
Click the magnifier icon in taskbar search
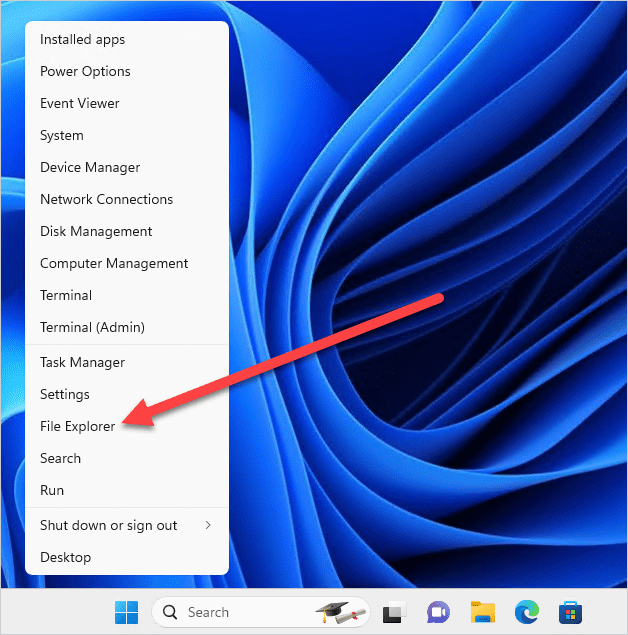(x=170, y=612)
